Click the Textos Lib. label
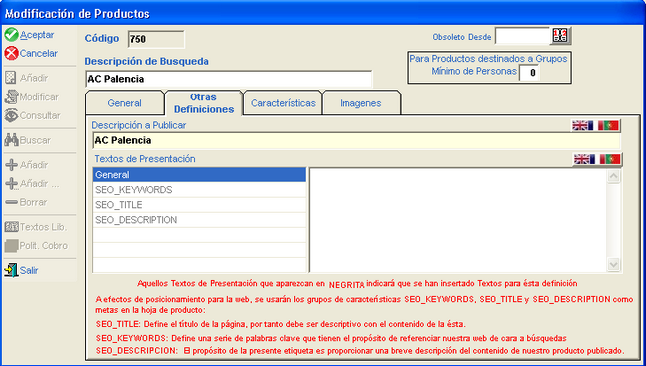Viewport: 646px width, 366px height. pos(43,227)
